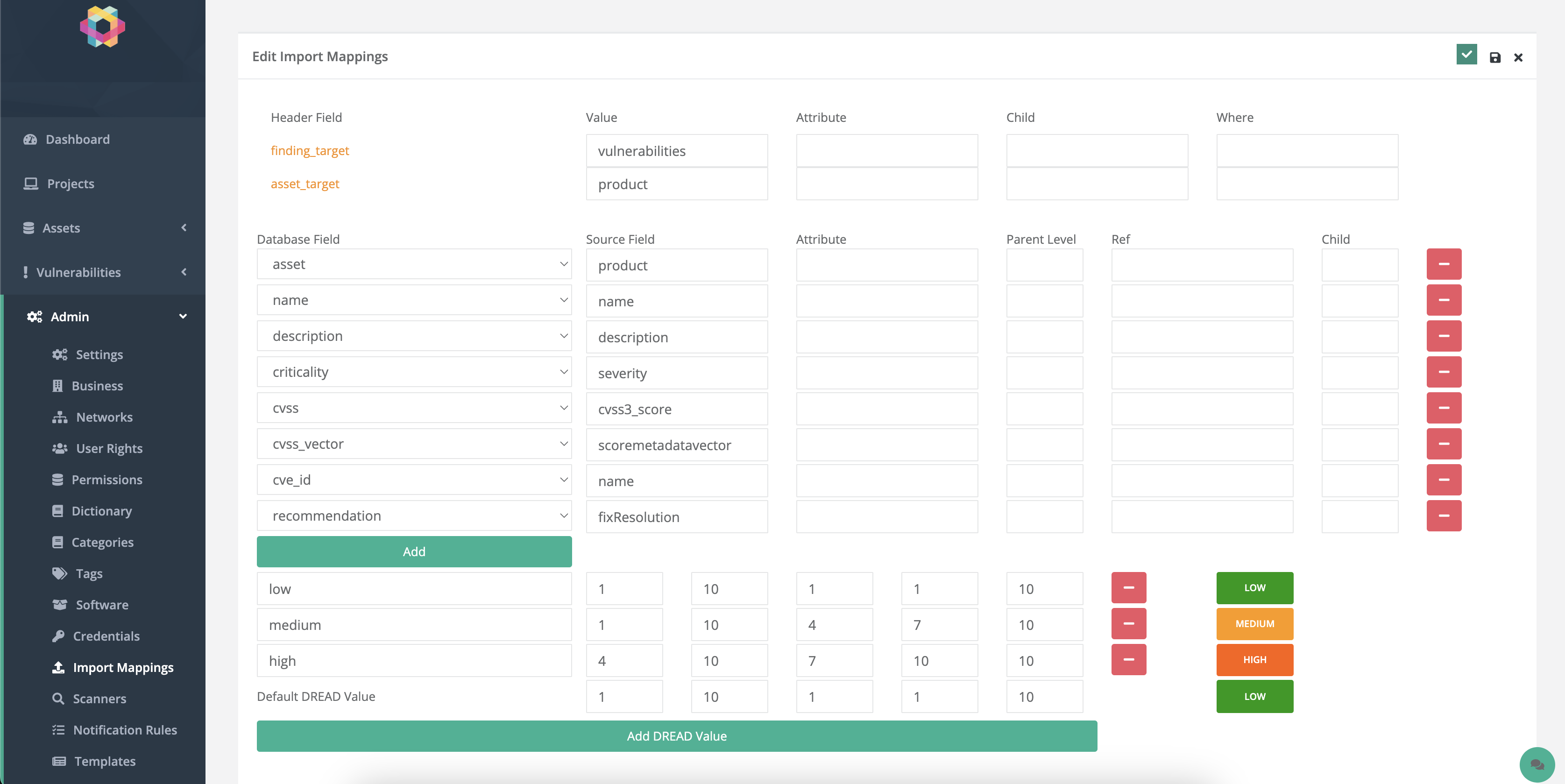The image size is (1565, 784).
Task: Click the medium DREAD name field
Action: coord(414,624)
